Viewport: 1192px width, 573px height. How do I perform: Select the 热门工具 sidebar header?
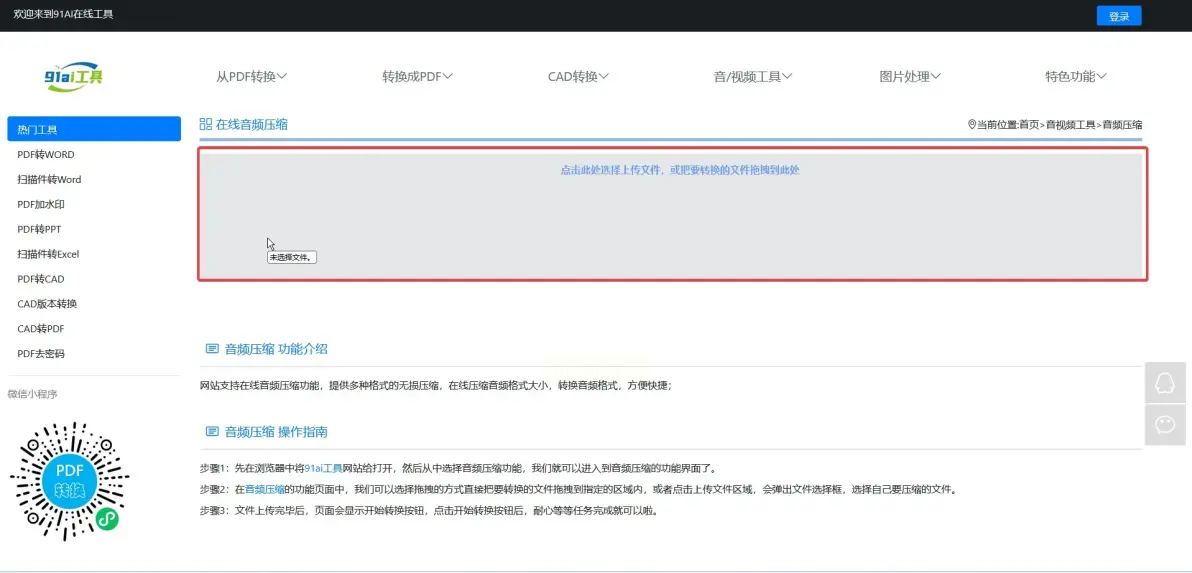94,129
